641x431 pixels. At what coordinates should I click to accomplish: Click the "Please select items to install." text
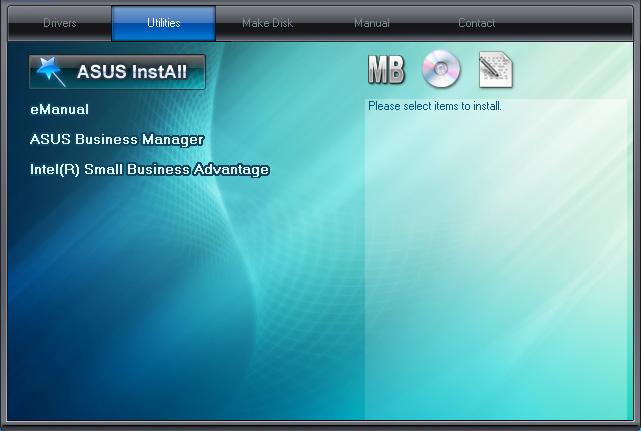[x=435, y=106]
